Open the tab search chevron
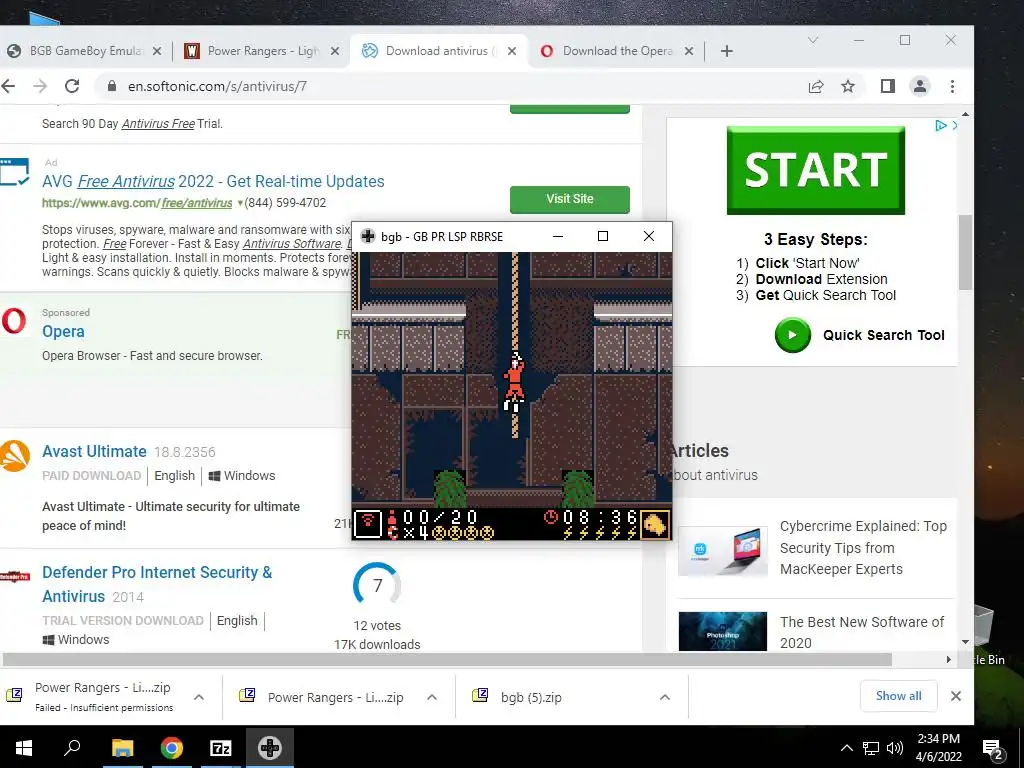The image size is (1024, 768). pyautogui.click(x=812, y=40)
